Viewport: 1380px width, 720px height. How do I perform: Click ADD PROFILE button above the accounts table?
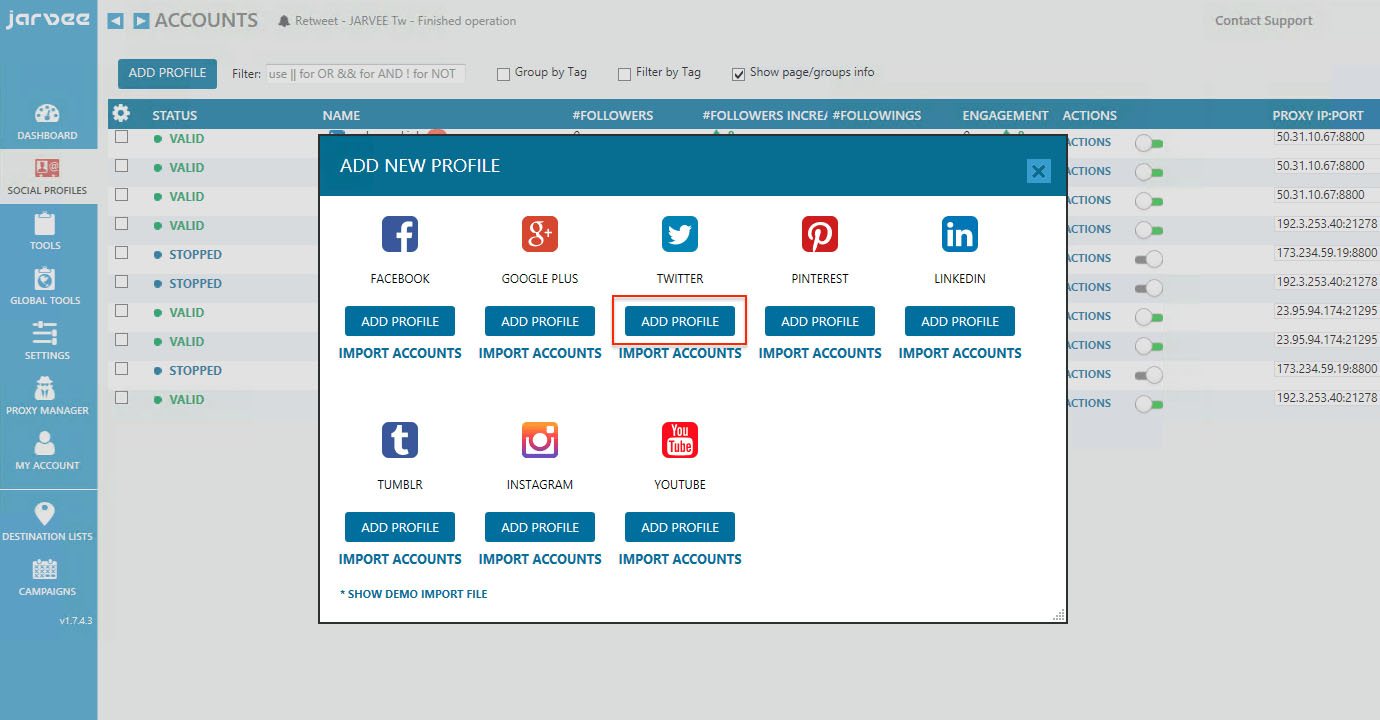tap(167, 73)
